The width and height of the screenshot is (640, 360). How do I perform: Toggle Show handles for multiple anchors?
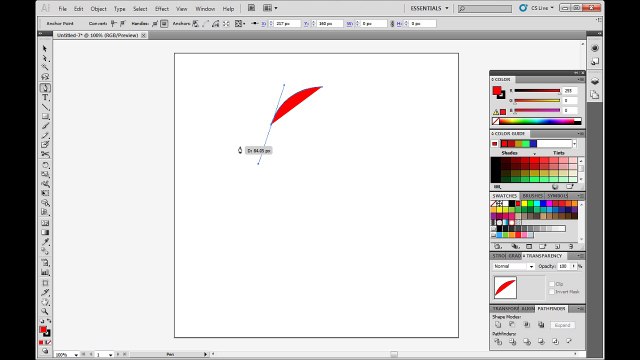(x=155, y=24)
